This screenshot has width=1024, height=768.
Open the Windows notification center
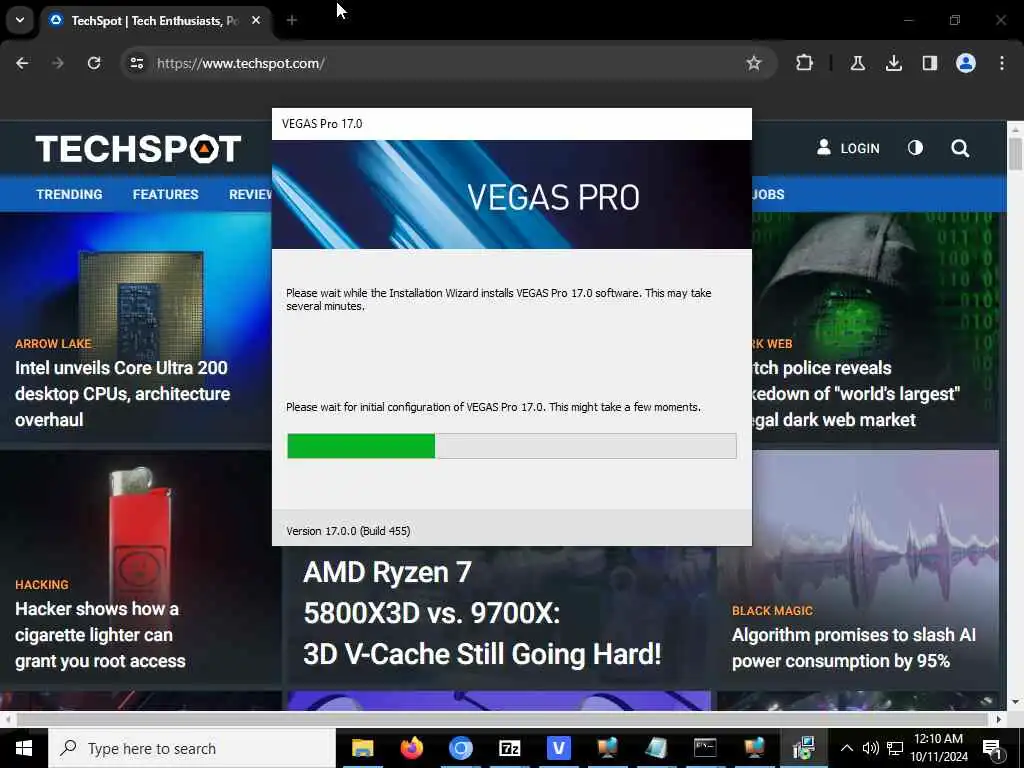click(993, 749)
